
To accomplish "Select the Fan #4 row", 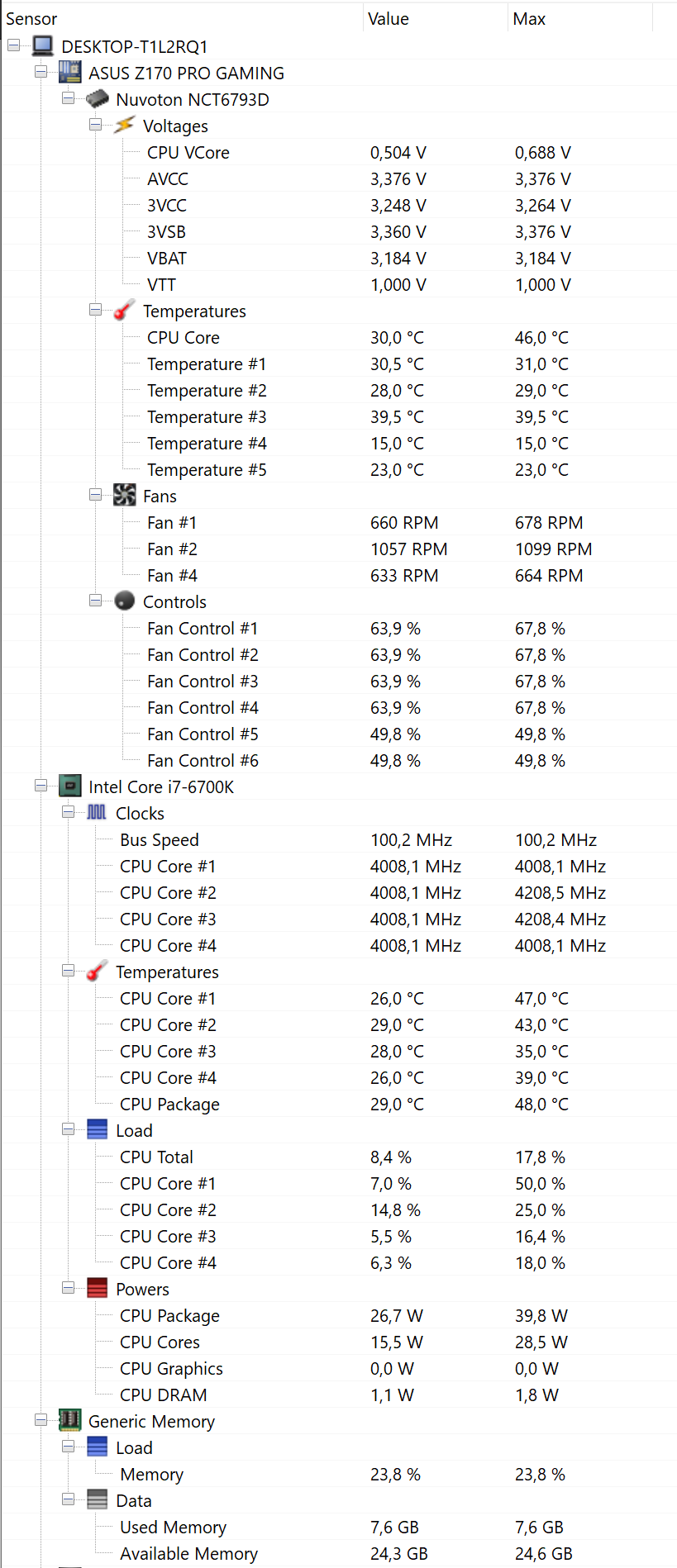I will (339, 575).
